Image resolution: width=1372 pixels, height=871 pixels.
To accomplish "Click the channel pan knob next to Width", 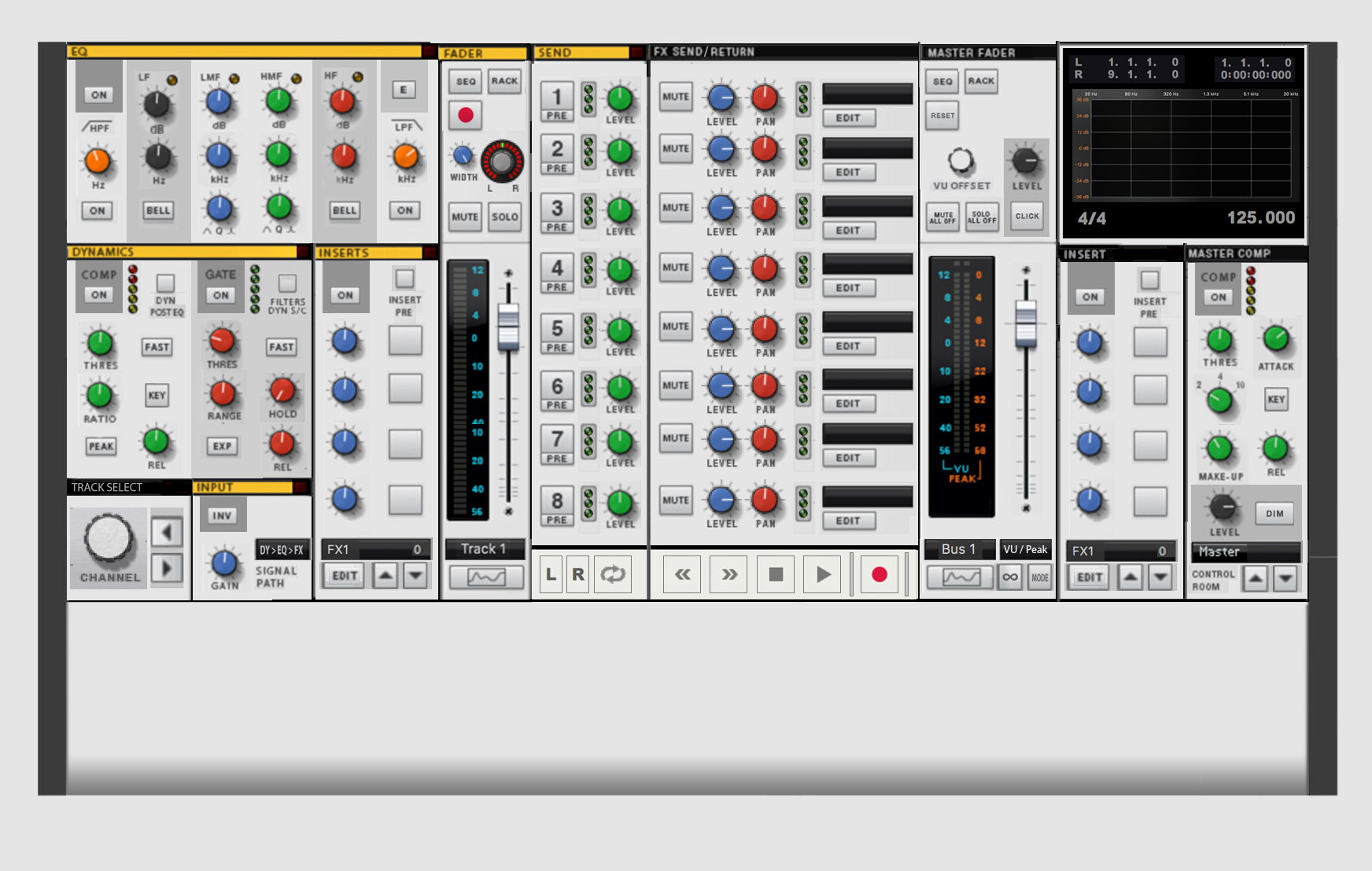I will pos(502,161).
